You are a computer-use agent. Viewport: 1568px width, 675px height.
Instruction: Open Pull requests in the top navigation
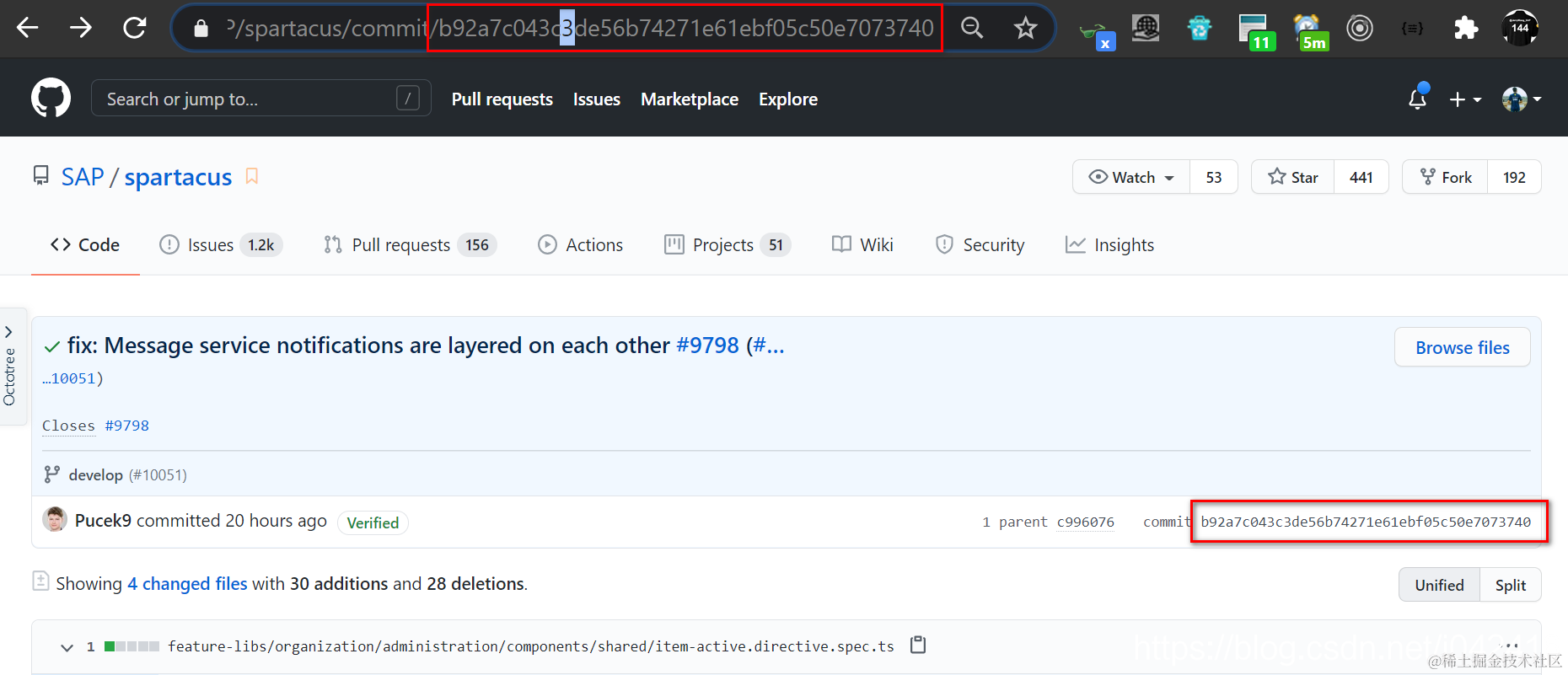click(x=502, y=99)
